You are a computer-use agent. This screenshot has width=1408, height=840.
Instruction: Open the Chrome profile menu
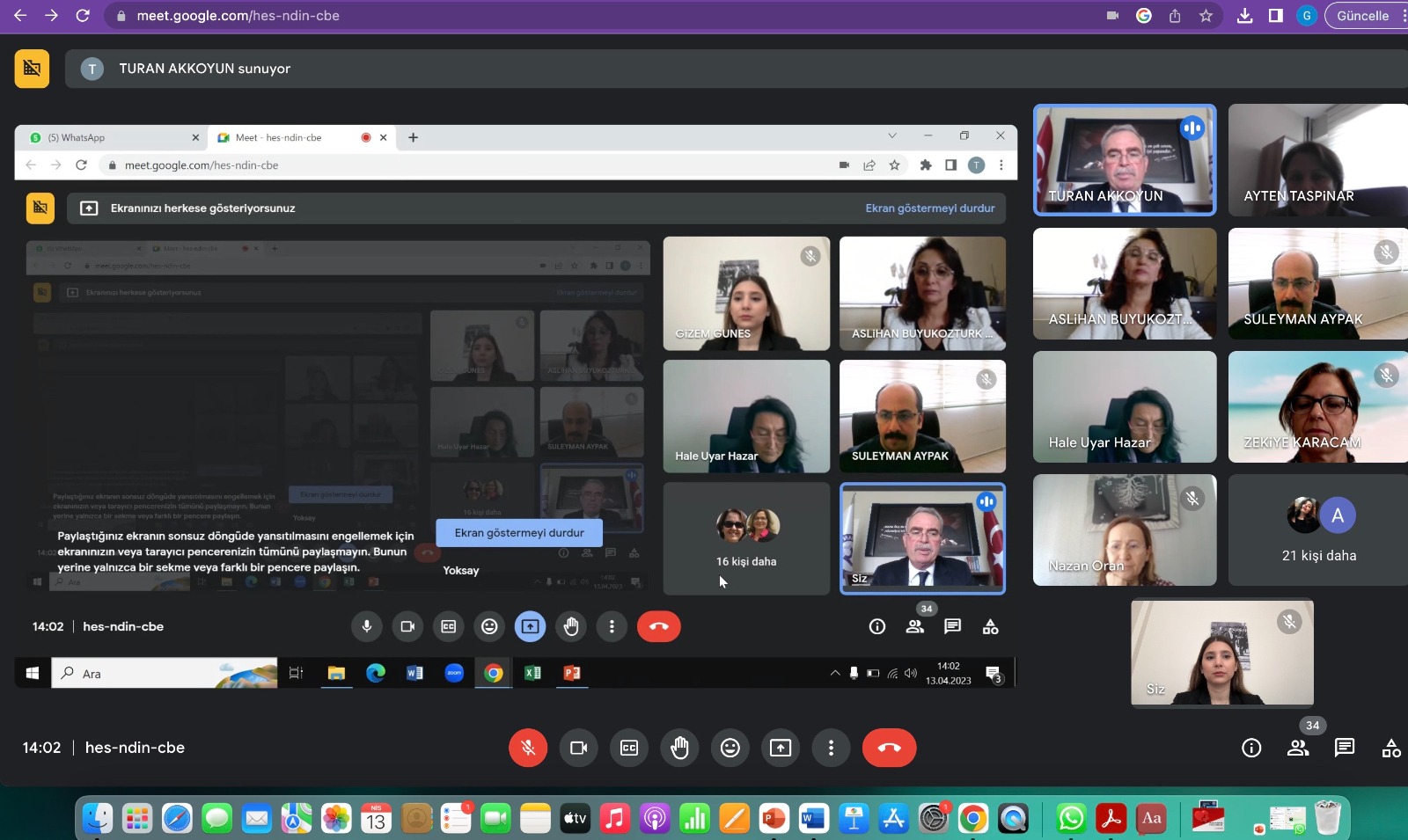pos(1307,16)
